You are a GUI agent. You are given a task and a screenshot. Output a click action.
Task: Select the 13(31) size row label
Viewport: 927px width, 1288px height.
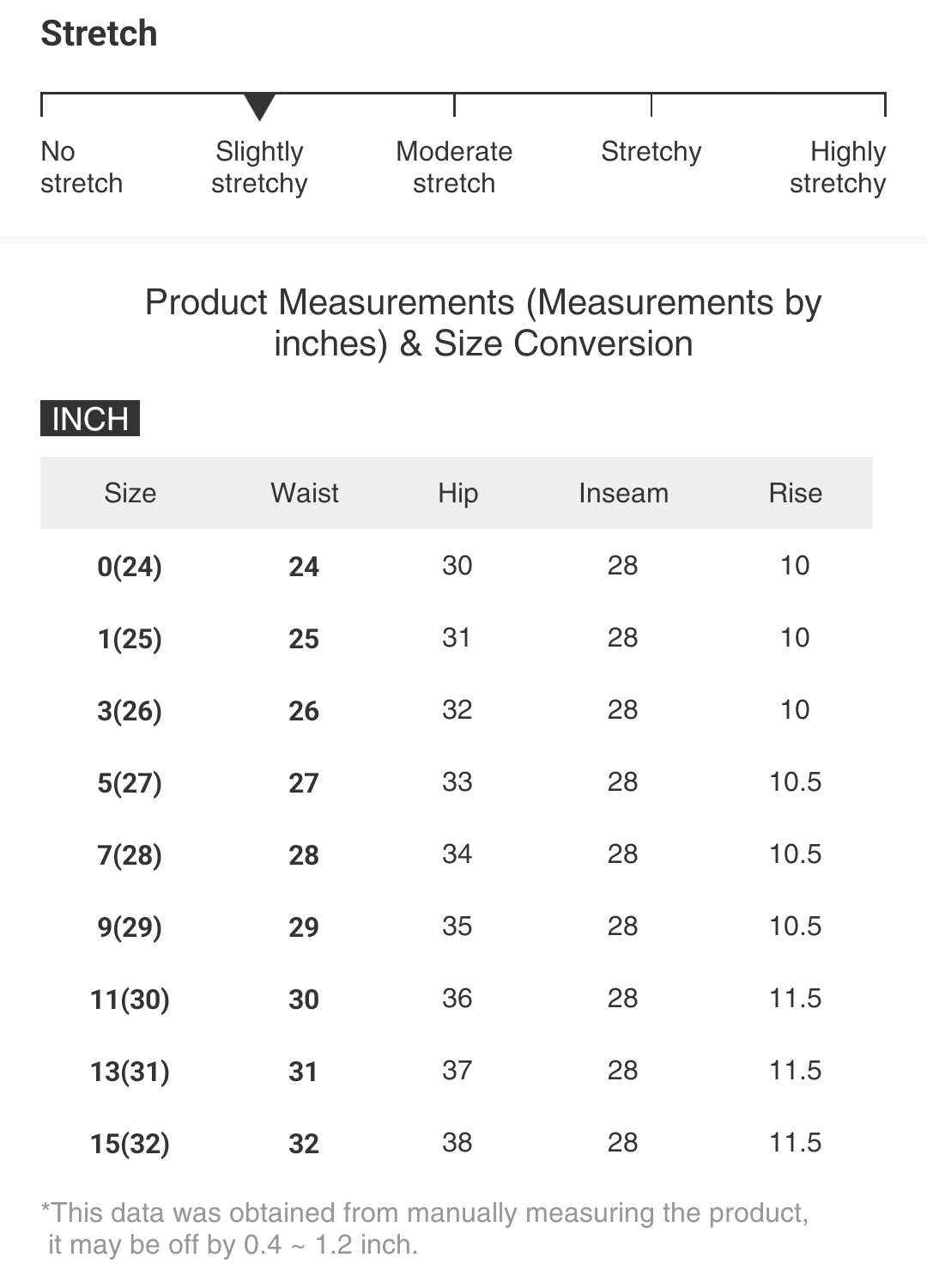(130, 1072)
